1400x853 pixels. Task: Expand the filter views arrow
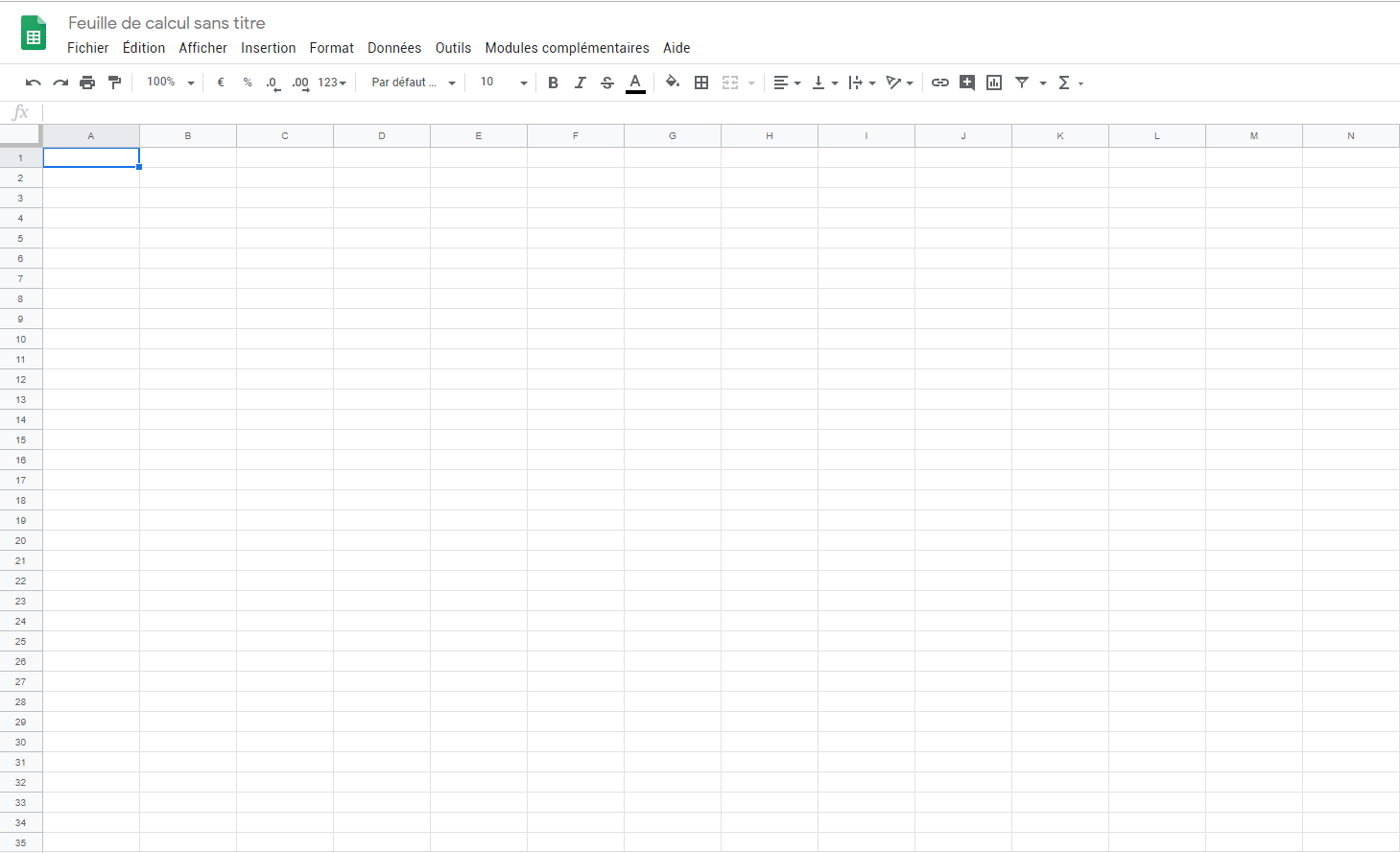pos(1043,83)
